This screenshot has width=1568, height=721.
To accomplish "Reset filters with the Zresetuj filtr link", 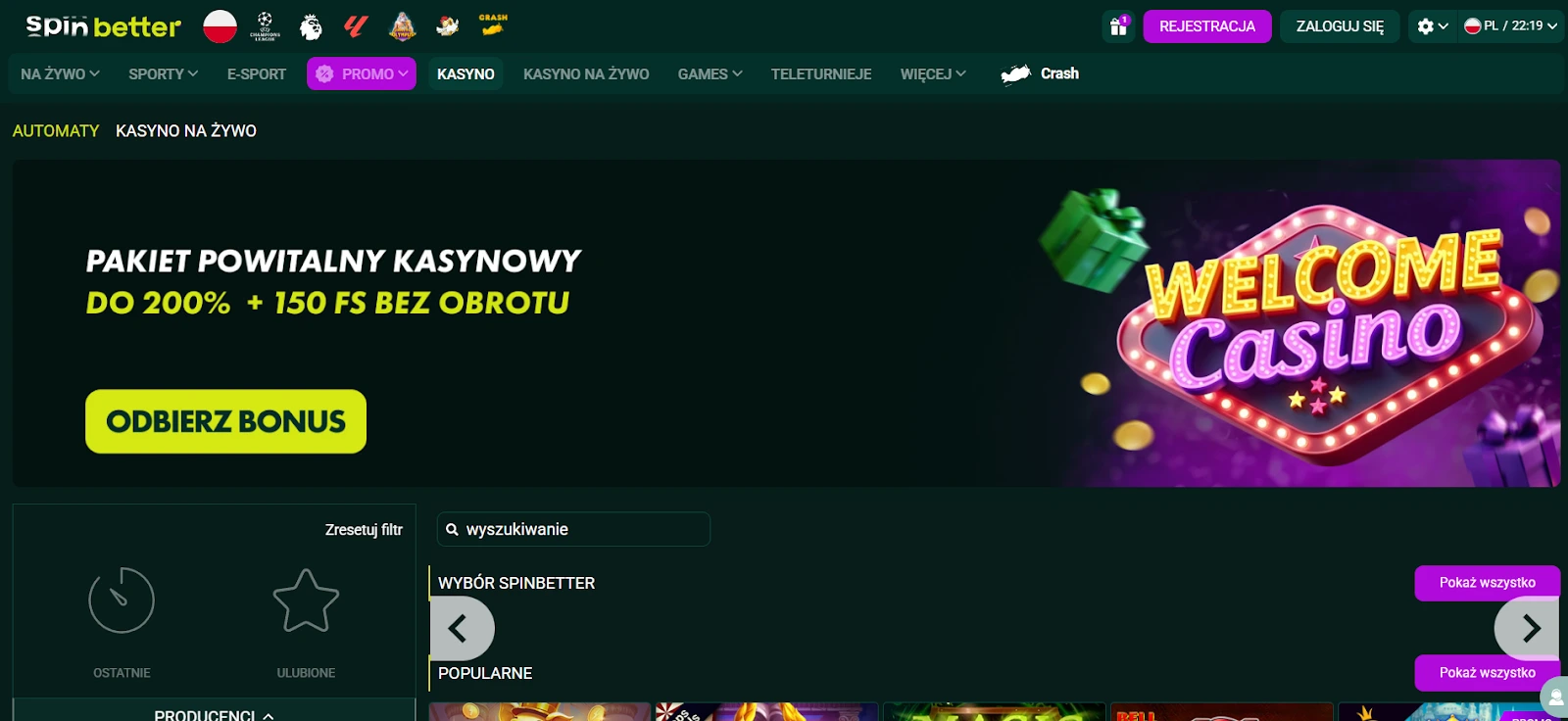I will pos(364,529).
